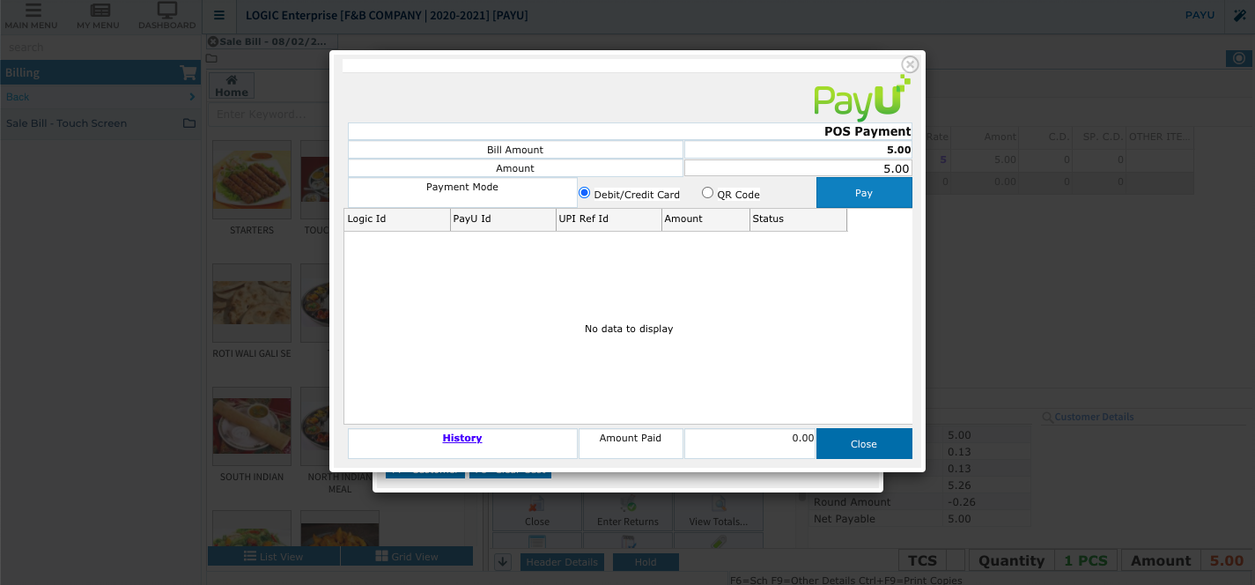Switch to List View
Screen dimensions: 1255x585
coord(273,556)
